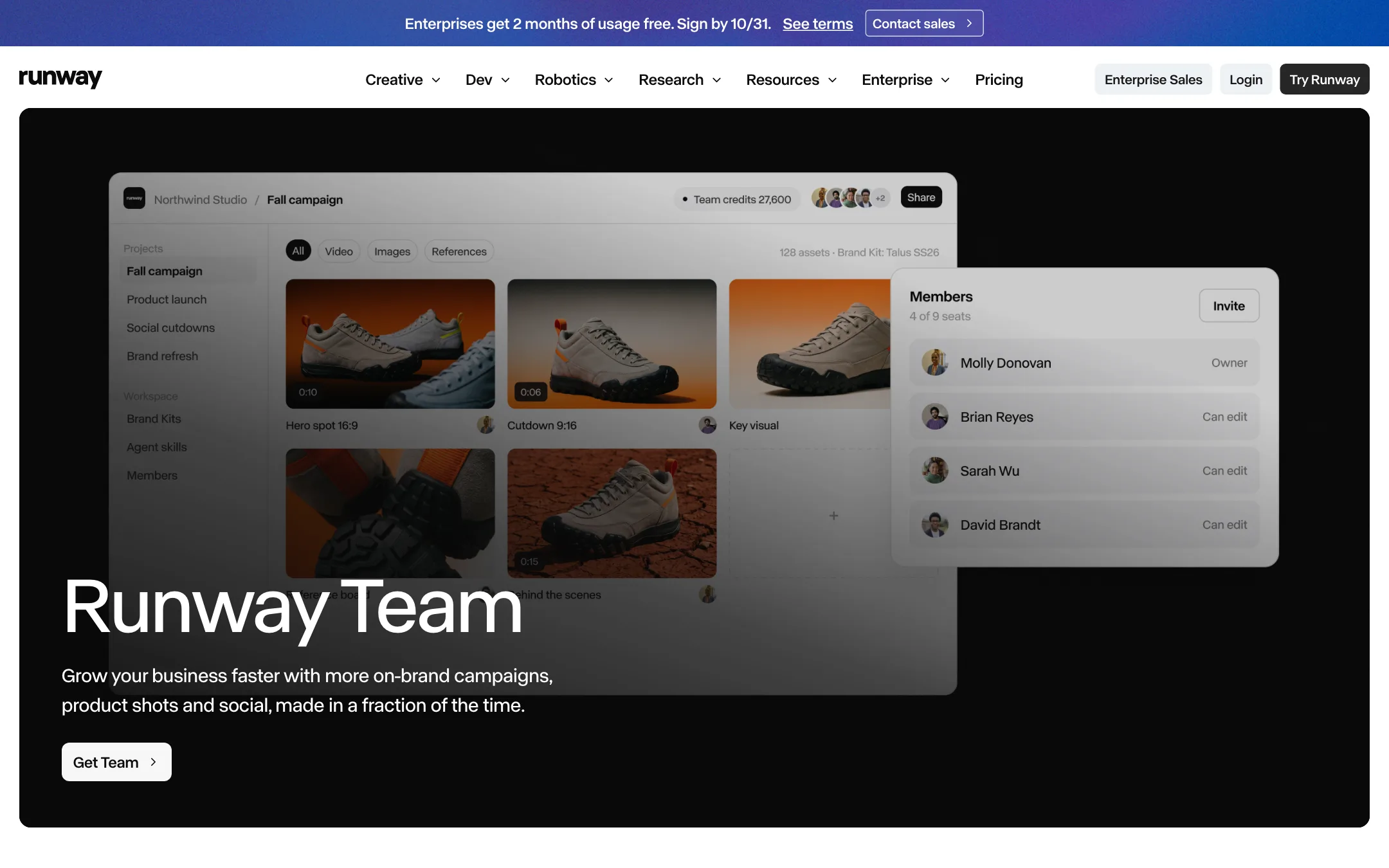This screenshot has width=1389, height=868.
Task: Click David Brandt's avatar
Action: pyautogui.click(x=935, y=525)
